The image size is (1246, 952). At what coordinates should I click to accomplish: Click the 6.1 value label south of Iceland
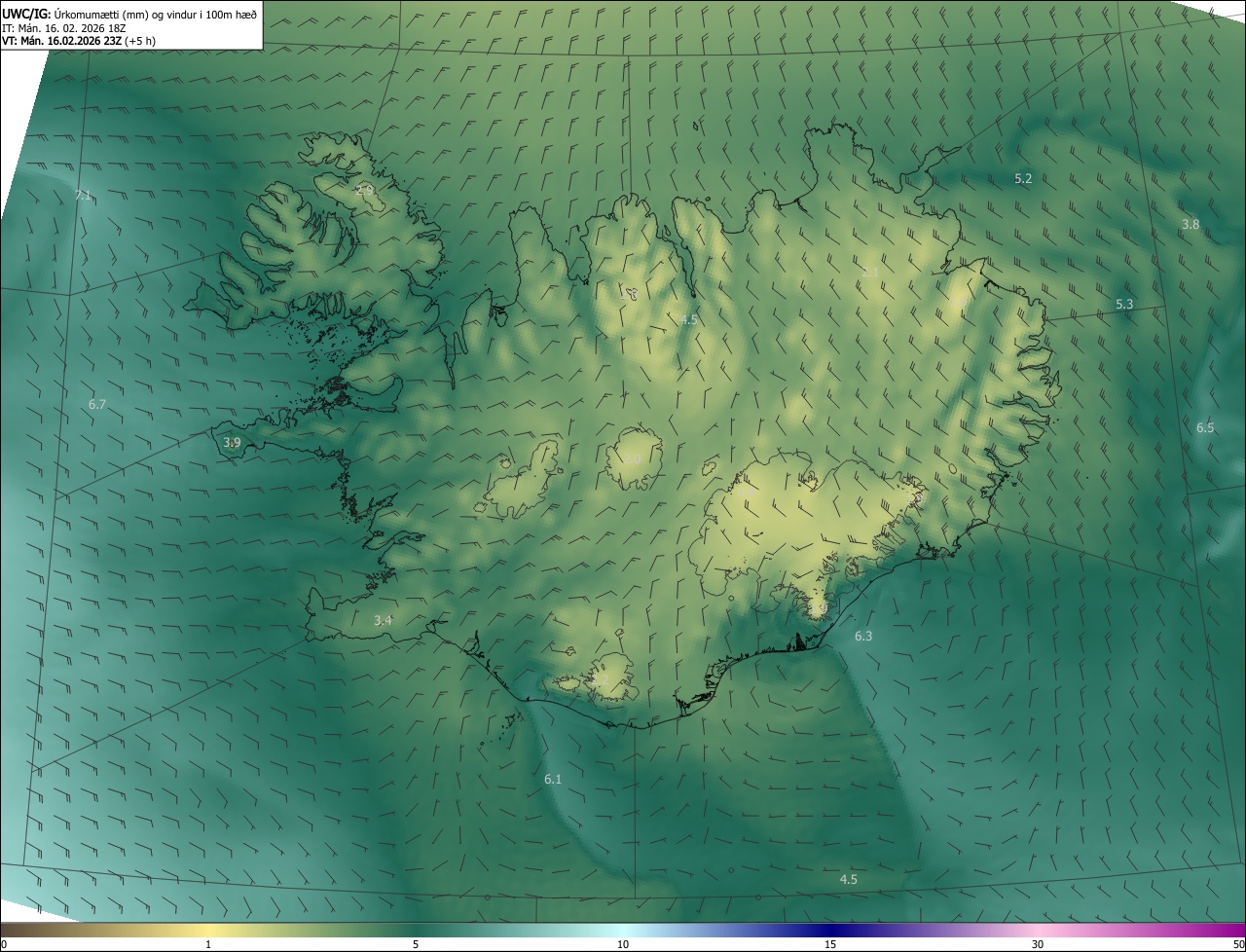pyautogui.click(x=553, y=779)
